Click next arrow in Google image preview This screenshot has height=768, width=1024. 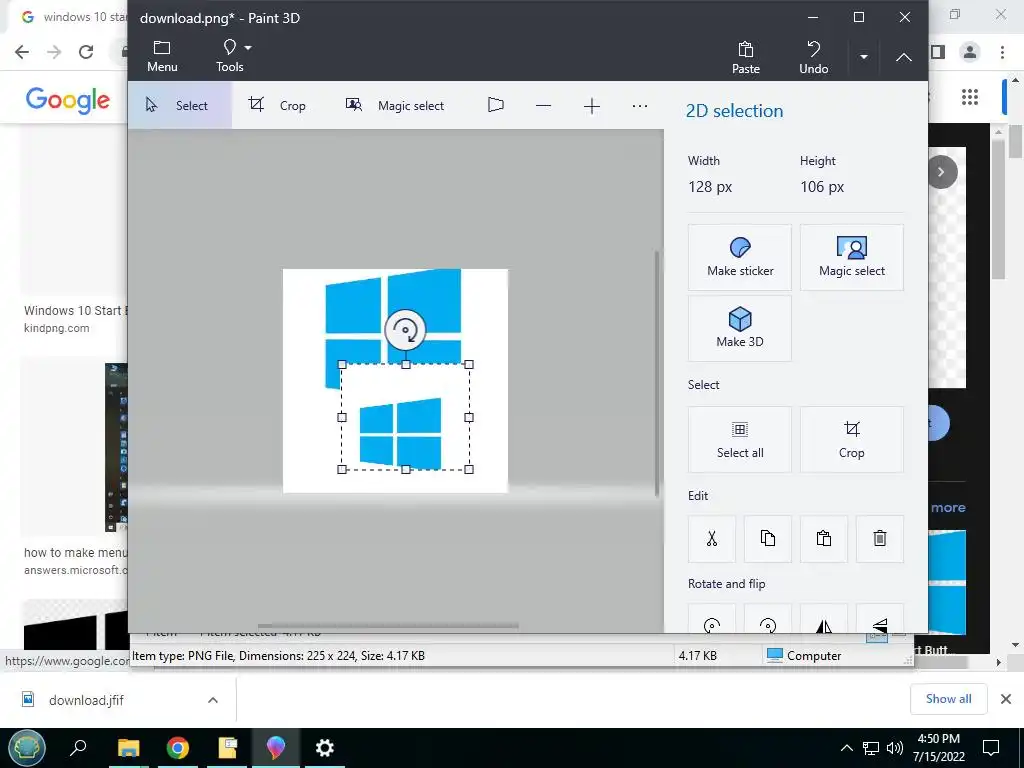point(941,172)
